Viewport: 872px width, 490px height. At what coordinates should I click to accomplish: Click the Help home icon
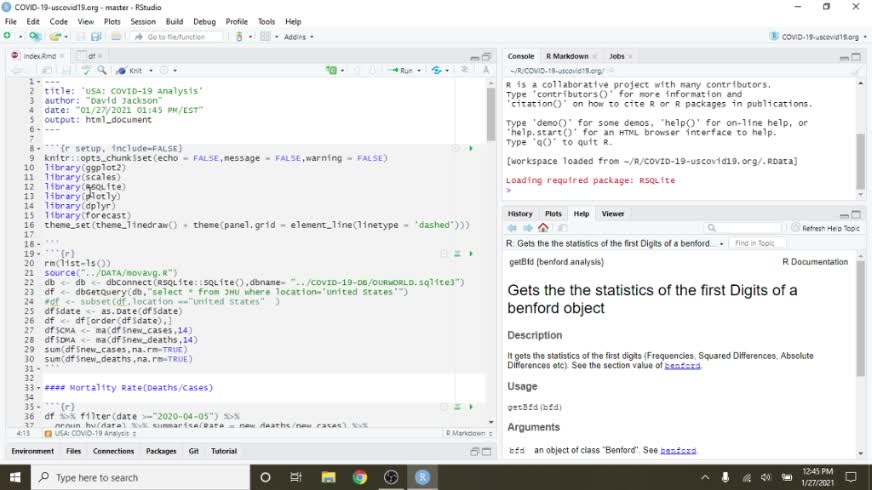click(543, 227)
